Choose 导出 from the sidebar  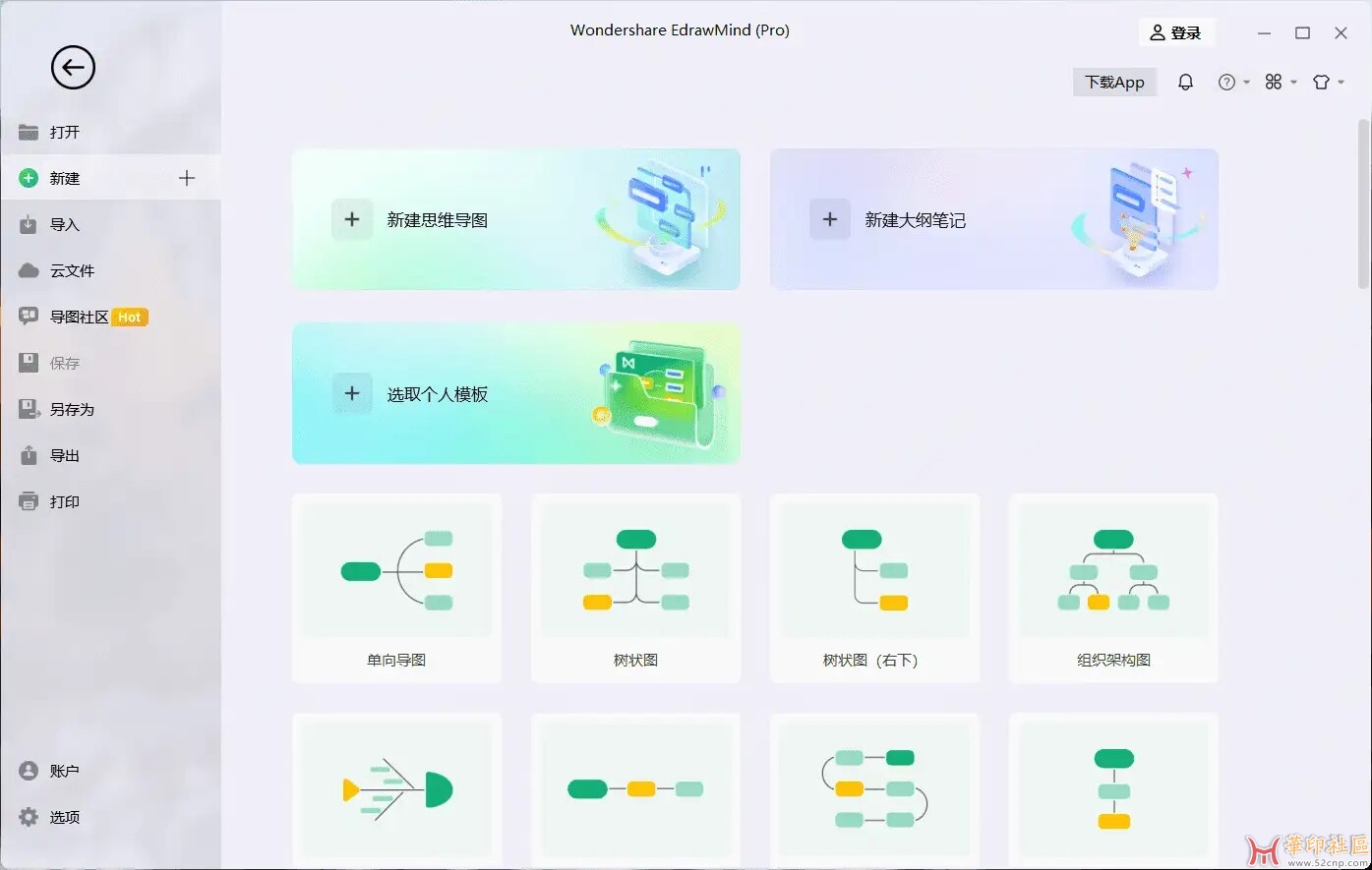(111, 455)
